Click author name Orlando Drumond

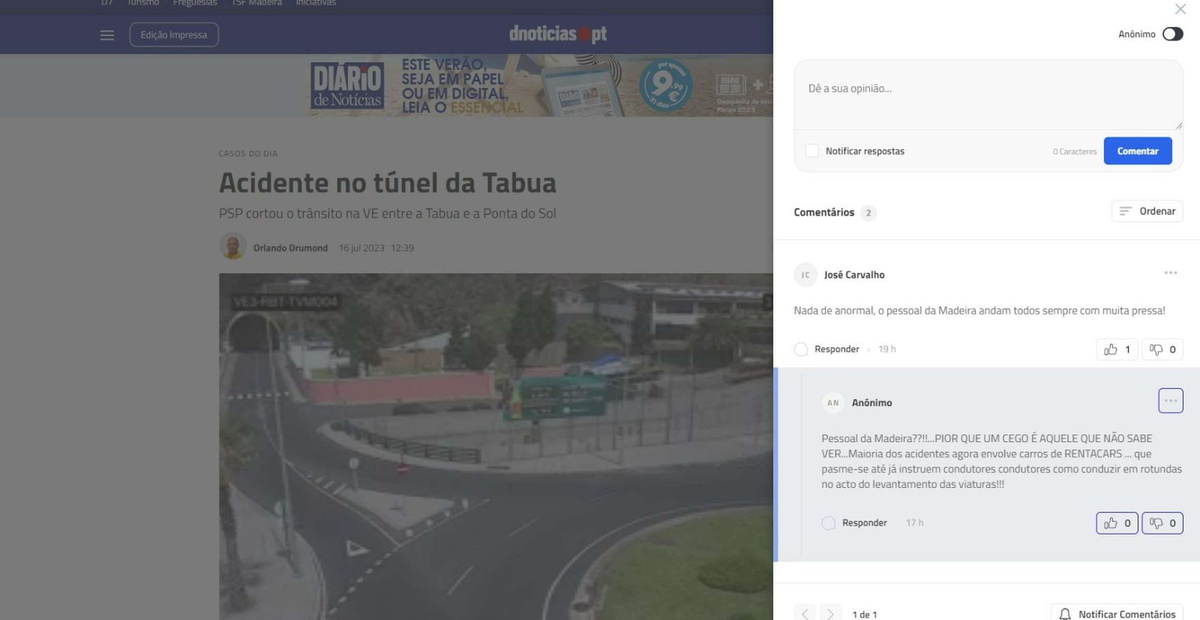tap(290, 248)
